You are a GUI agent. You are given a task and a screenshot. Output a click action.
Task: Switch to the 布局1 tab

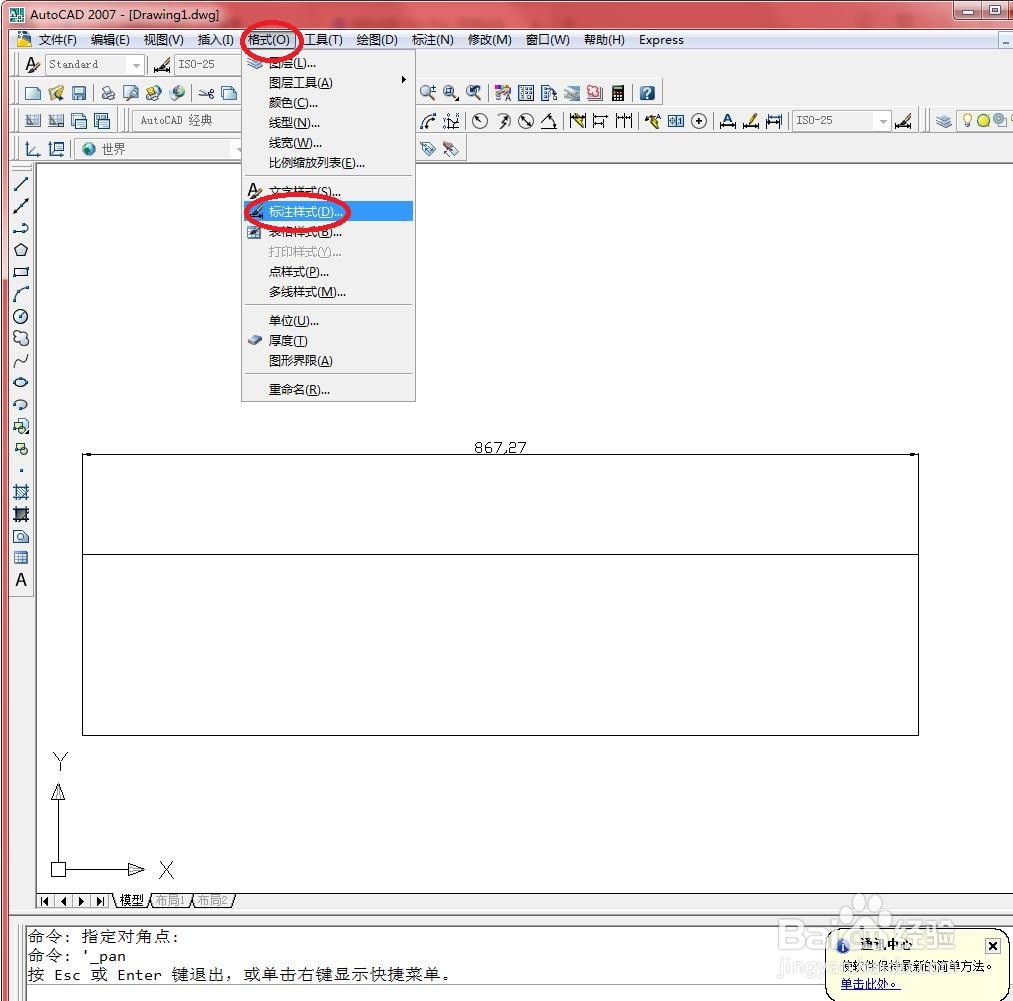click(171, 900)
